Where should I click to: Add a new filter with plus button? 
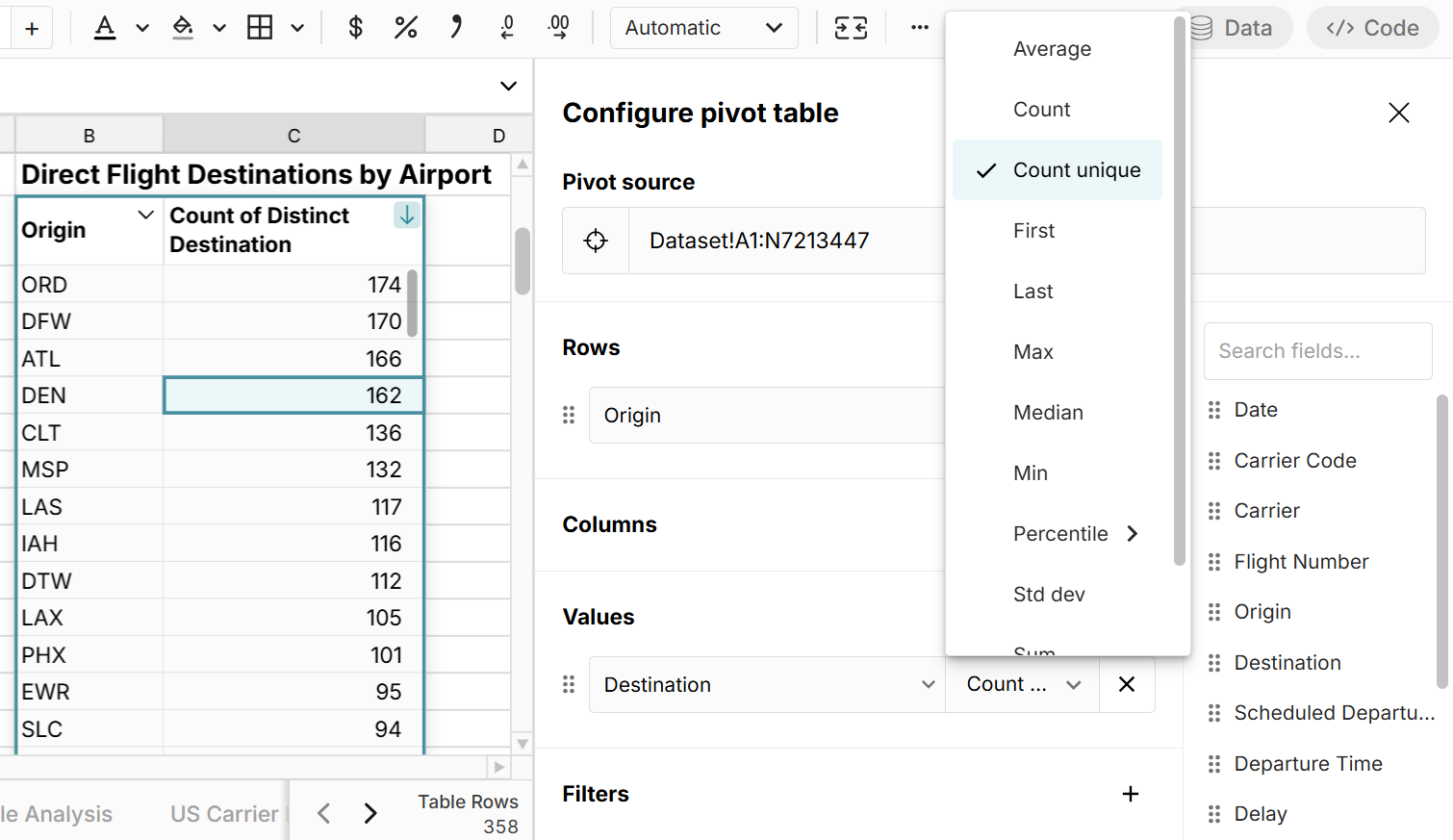[x=1131, y=794]
